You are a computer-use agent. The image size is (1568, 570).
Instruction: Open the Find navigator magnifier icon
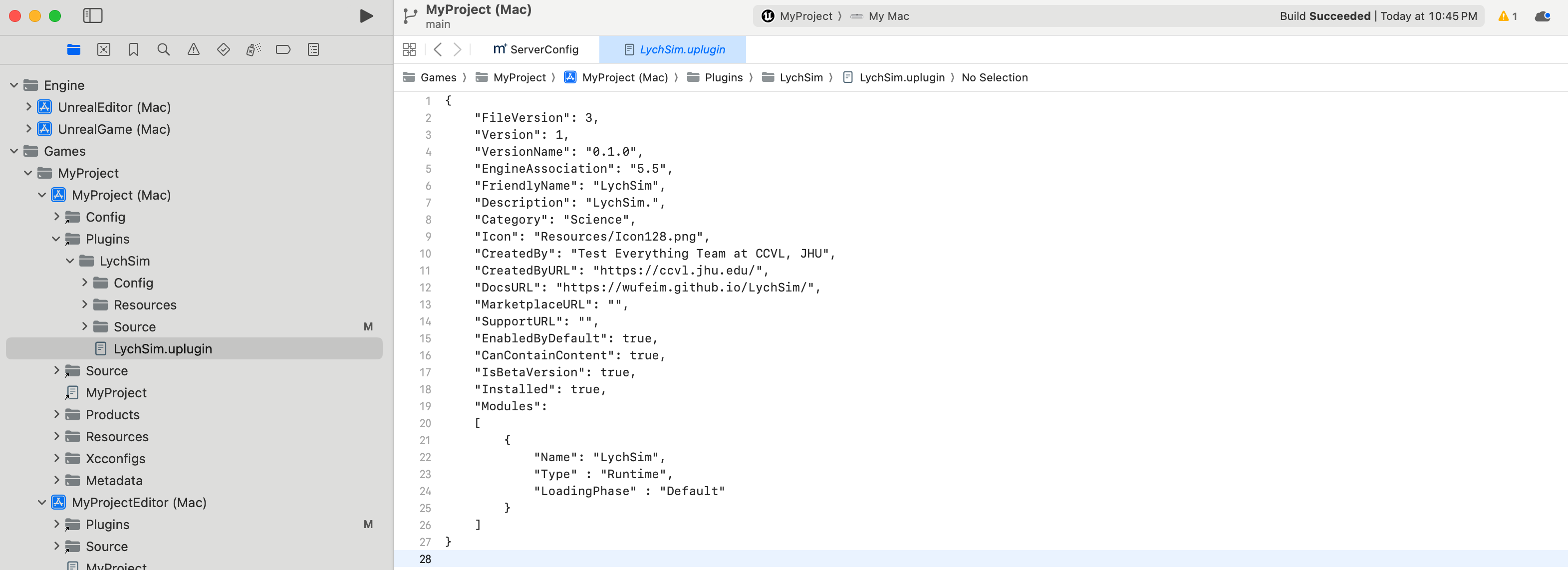pyautogui.click(x=164, y=50)
